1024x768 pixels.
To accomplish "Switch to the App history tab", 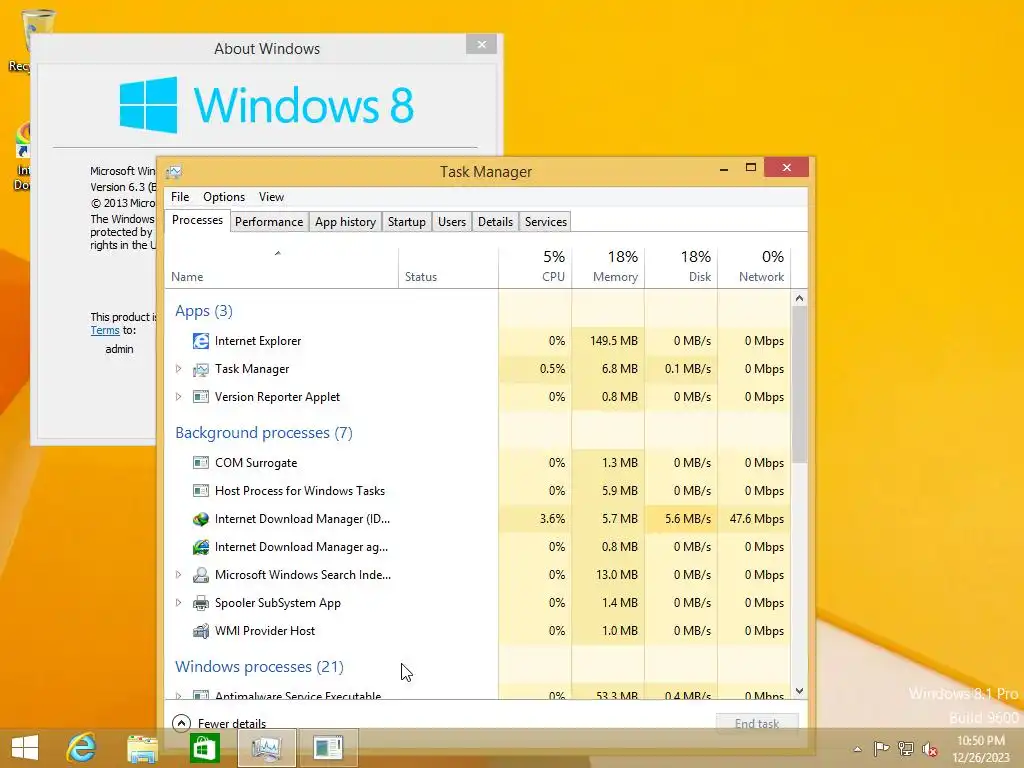I will coord(345,222).
